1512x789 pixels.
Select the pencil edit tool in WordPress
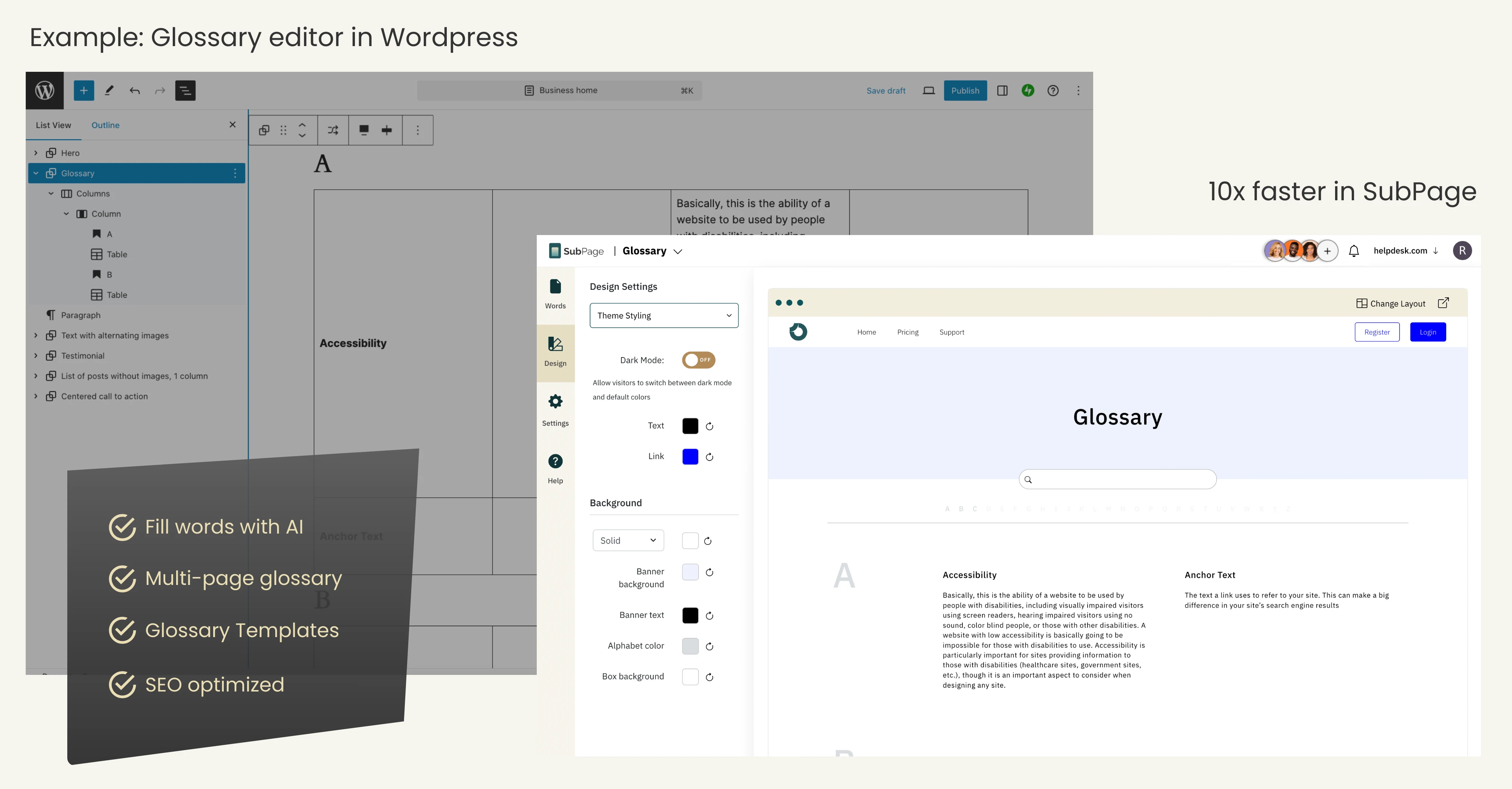click(x=109, y=90)
